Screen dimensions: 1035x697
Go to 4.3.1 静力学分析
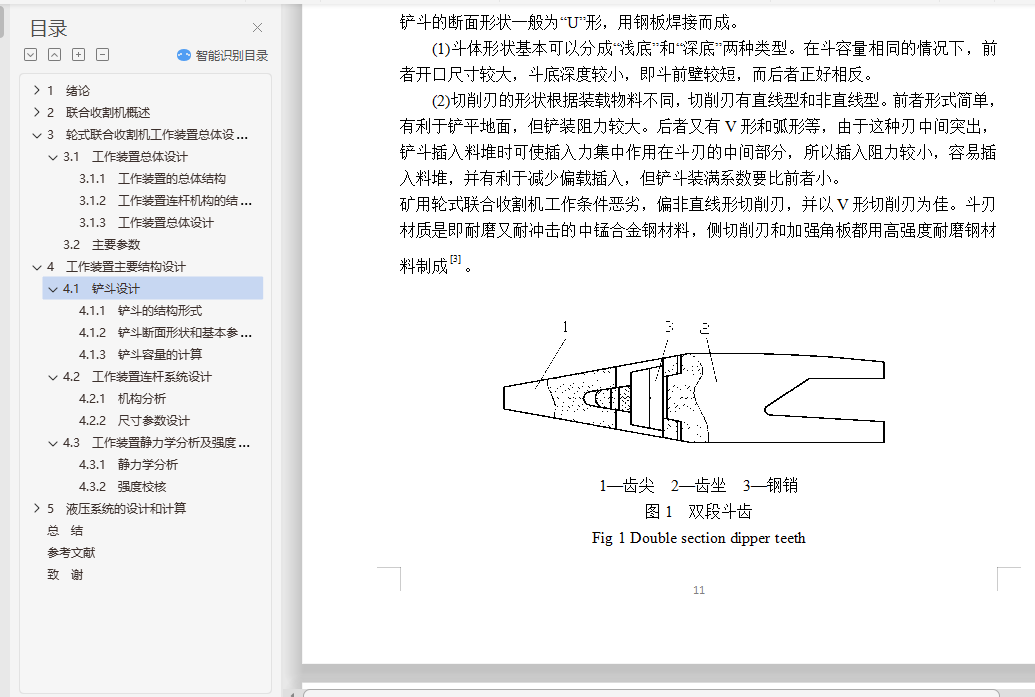(128, 465)
